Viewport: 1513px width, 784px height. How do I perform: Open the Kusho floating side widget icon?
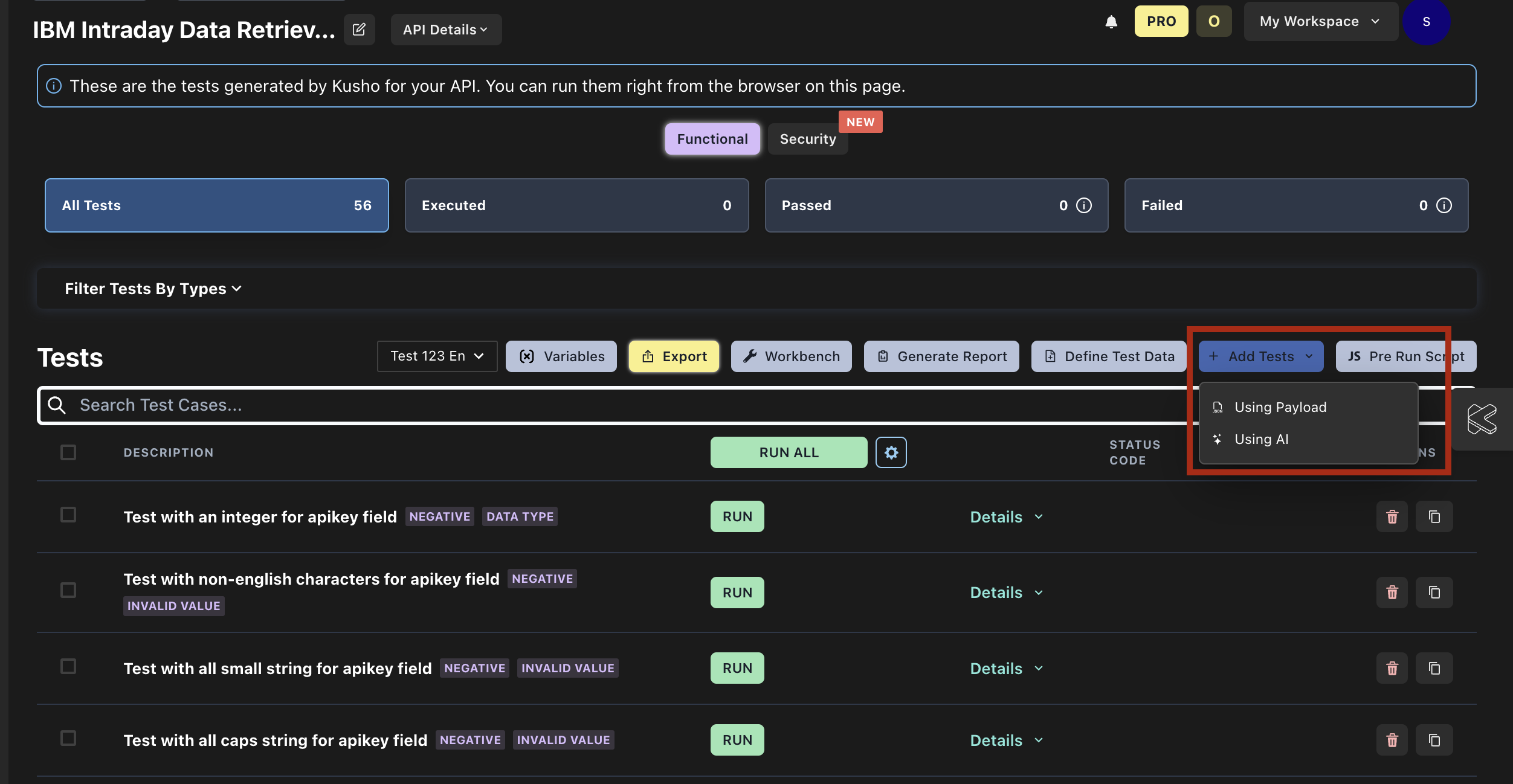[1482, 419]
